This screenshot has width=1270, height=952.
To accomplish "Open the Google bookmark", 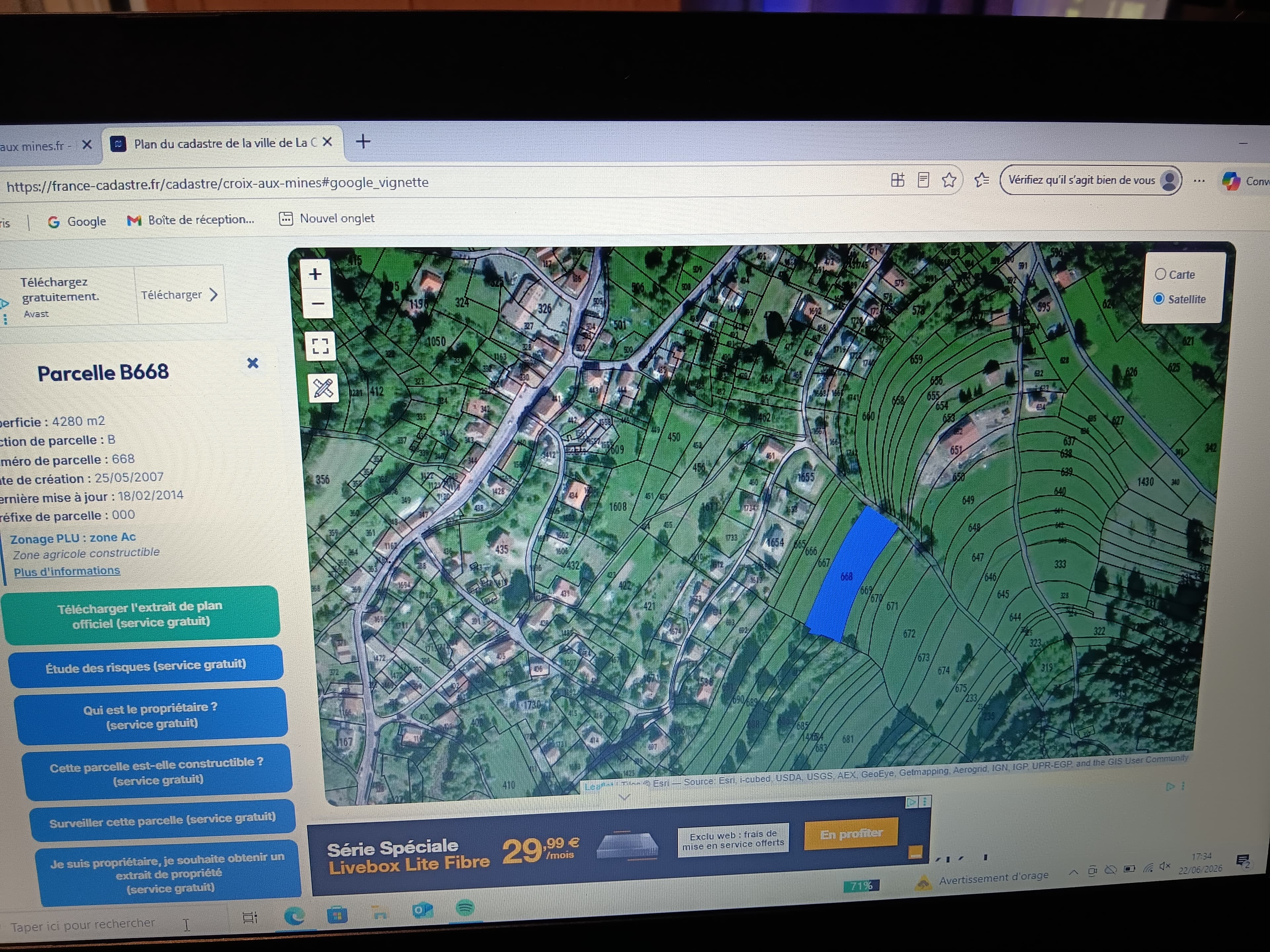I will click(x=77, y=221).
